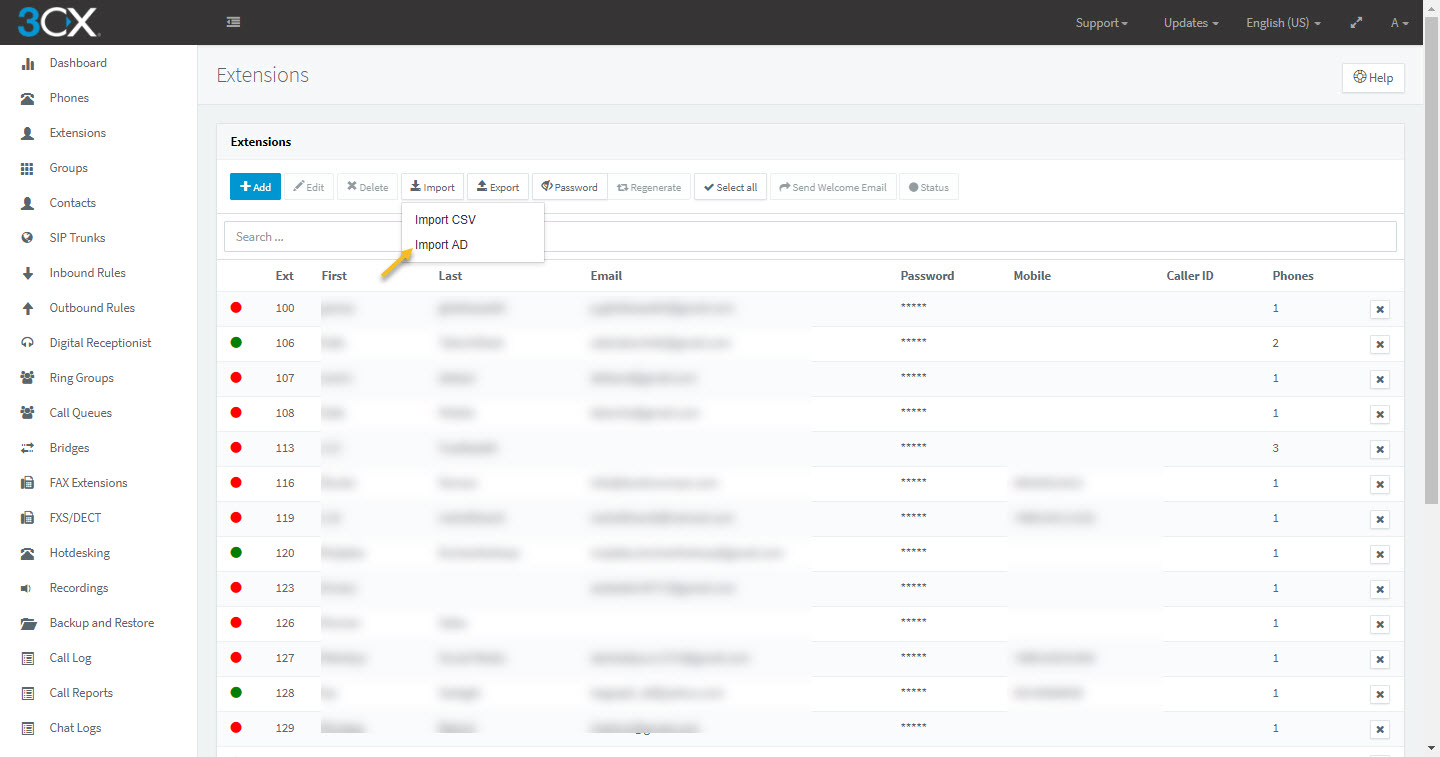Click Send Welcome Email button
This screenshot has height=757, width=1440.
point(833,187)
